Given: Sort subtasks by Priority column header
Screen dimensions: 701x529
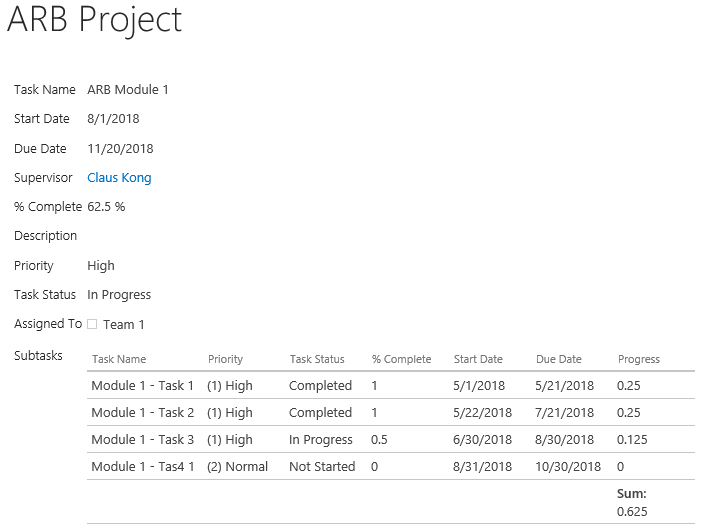Looking at the screenshot, I should [x=225, y=359].
